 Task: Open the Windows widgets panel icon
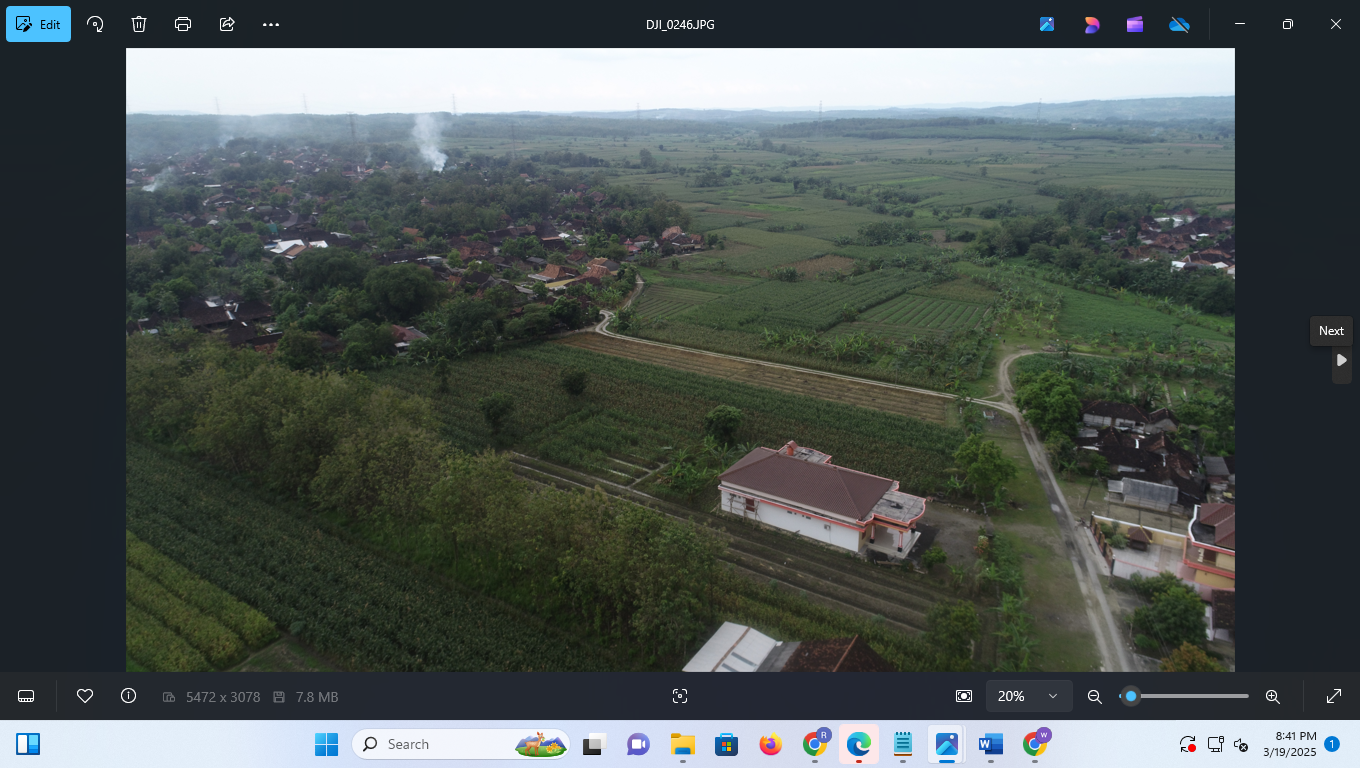coord(28,744)
